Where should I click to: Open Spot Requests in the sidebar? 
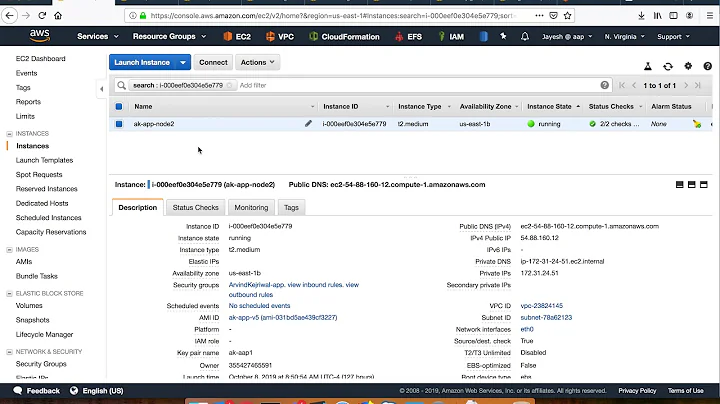[x=39, y=174]
